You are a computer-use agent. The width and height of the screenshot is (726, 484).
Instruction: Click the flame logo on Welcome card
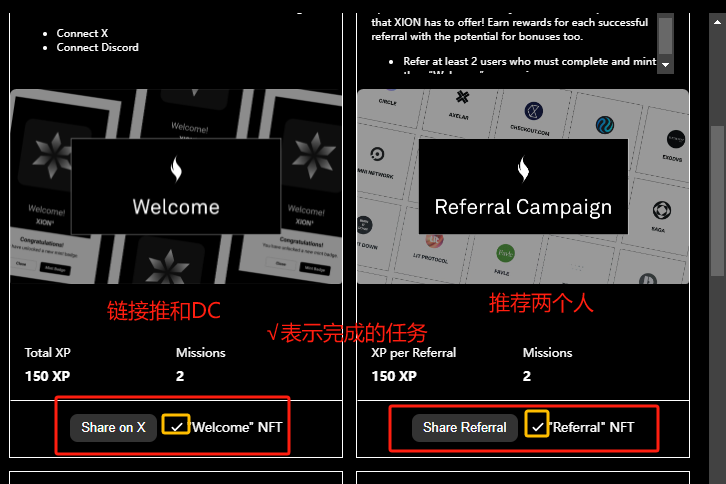(176, 170)
